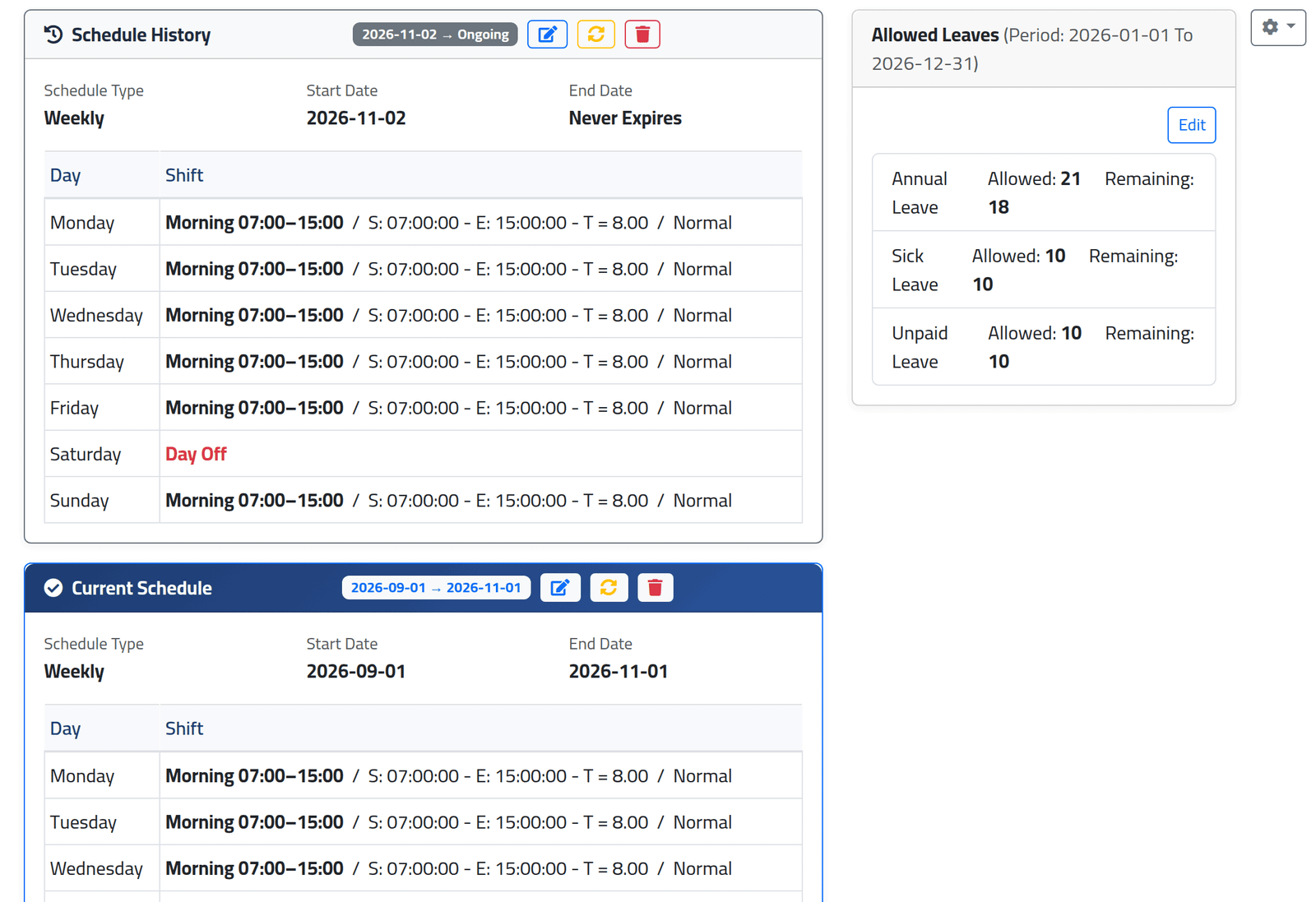Click the Current Schedule checkmark icon
This screenshot has width=1316, height=902.
tap(53, 588)
